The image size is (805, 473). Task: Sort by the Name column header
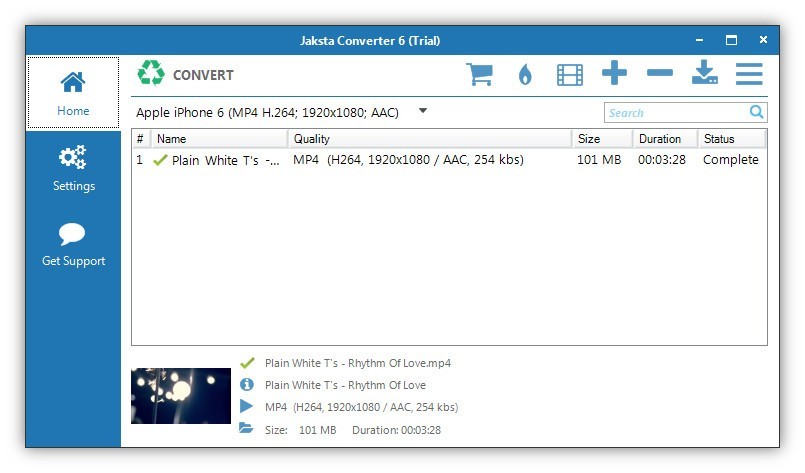[x=220, y=139]
